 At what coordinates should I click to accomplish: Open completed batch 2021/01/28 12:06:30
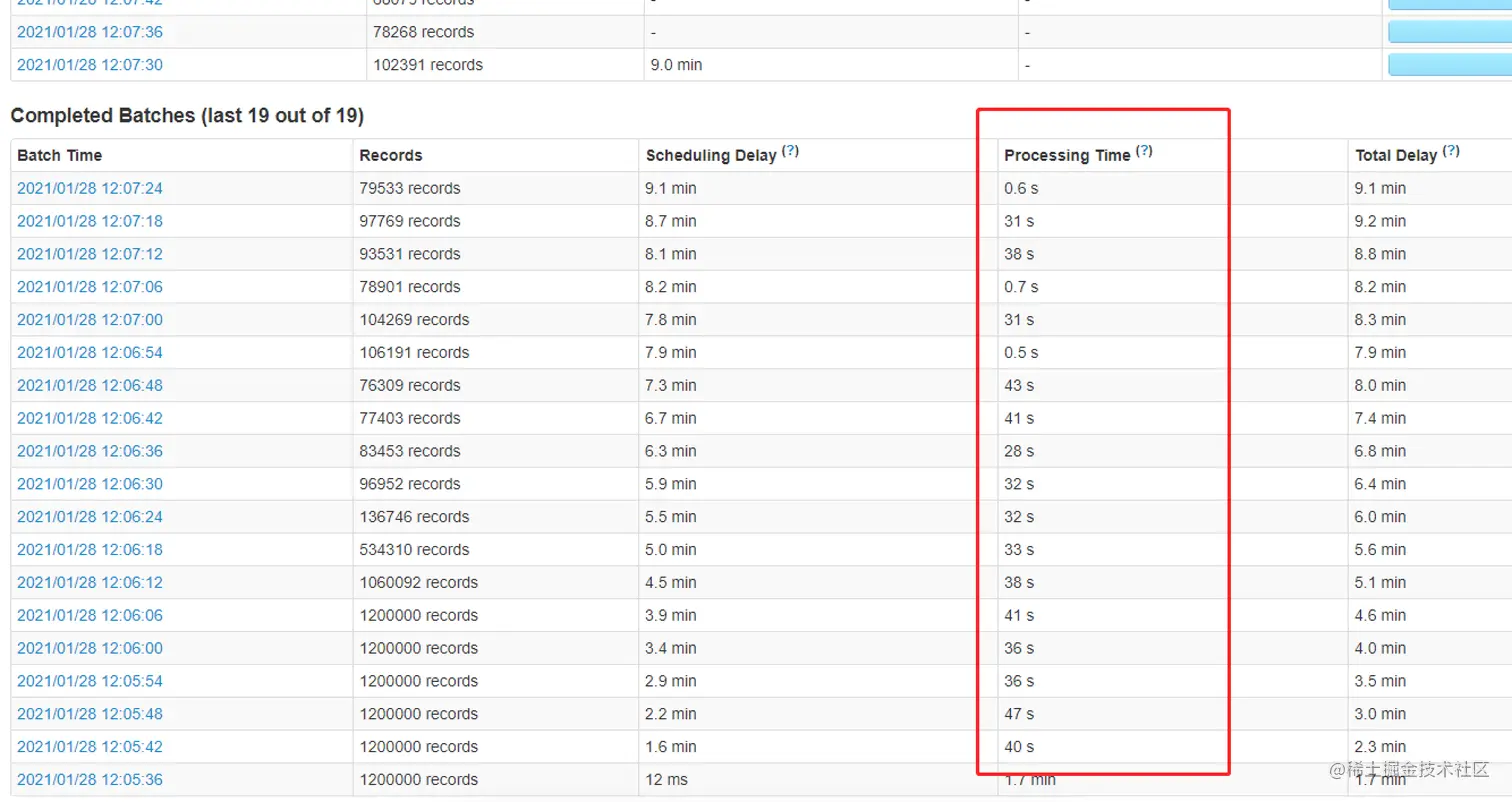point(90,484)
